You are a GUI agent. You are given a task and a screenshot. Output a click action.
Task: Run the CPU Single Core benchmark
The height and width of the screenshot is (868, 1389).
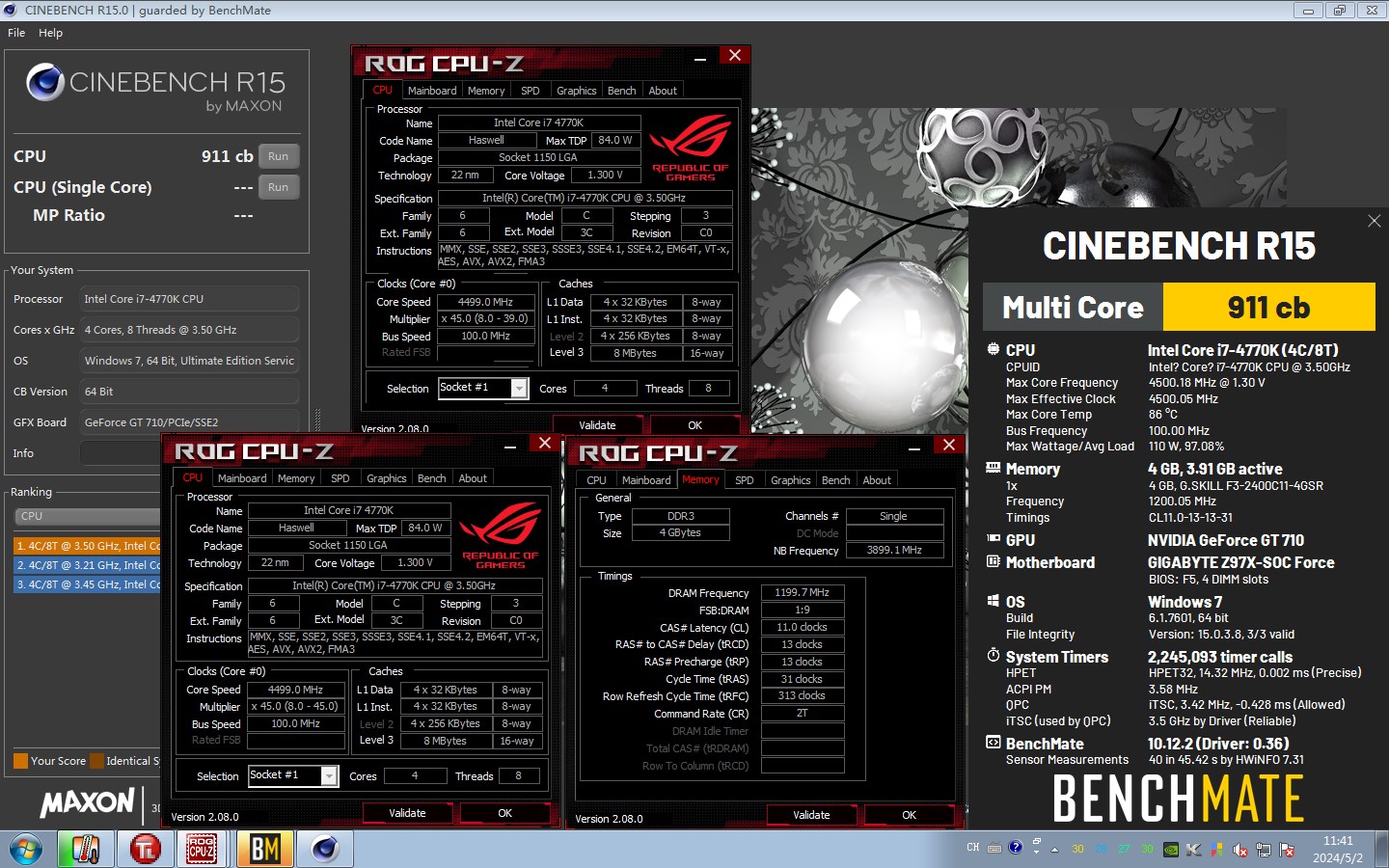279,187
